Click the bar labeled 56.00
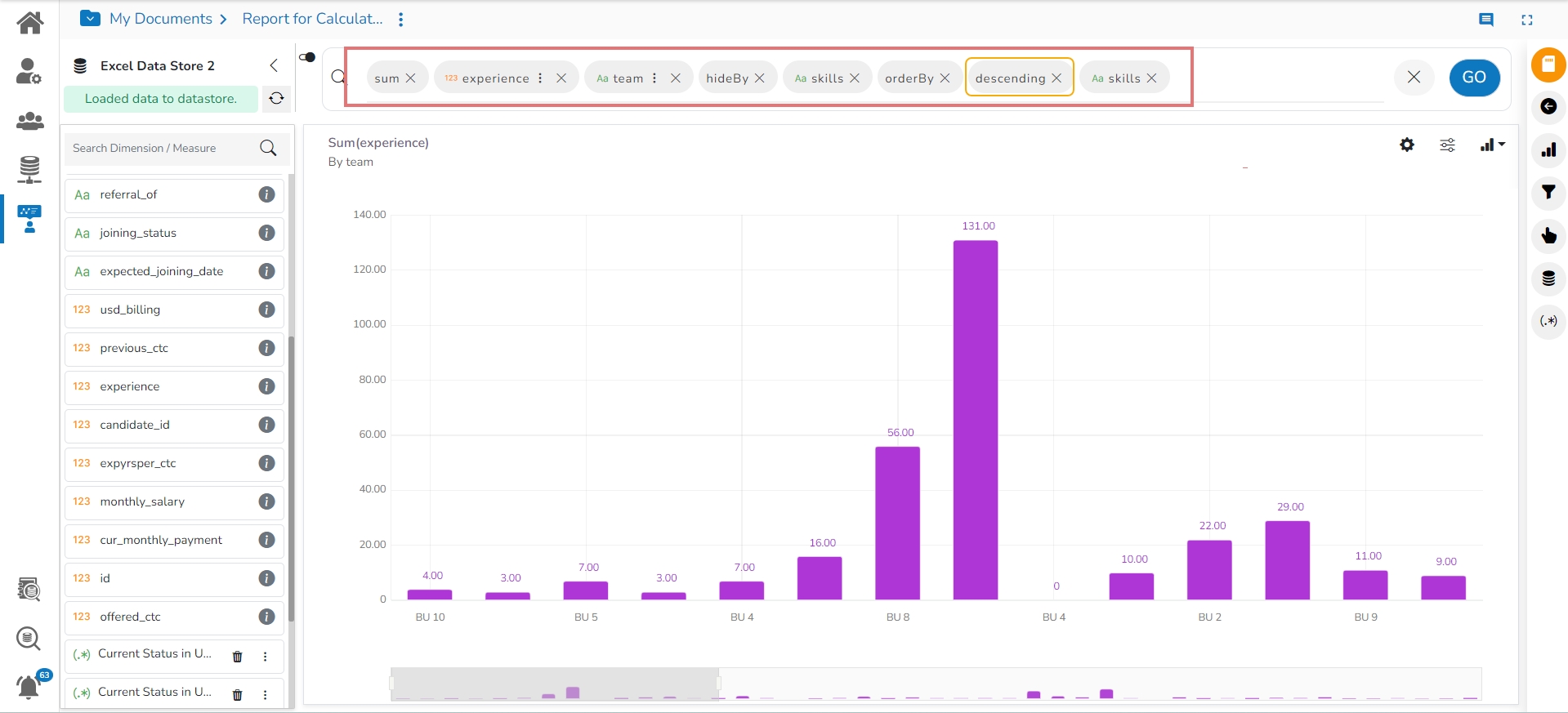 click(x=897, y=523)
